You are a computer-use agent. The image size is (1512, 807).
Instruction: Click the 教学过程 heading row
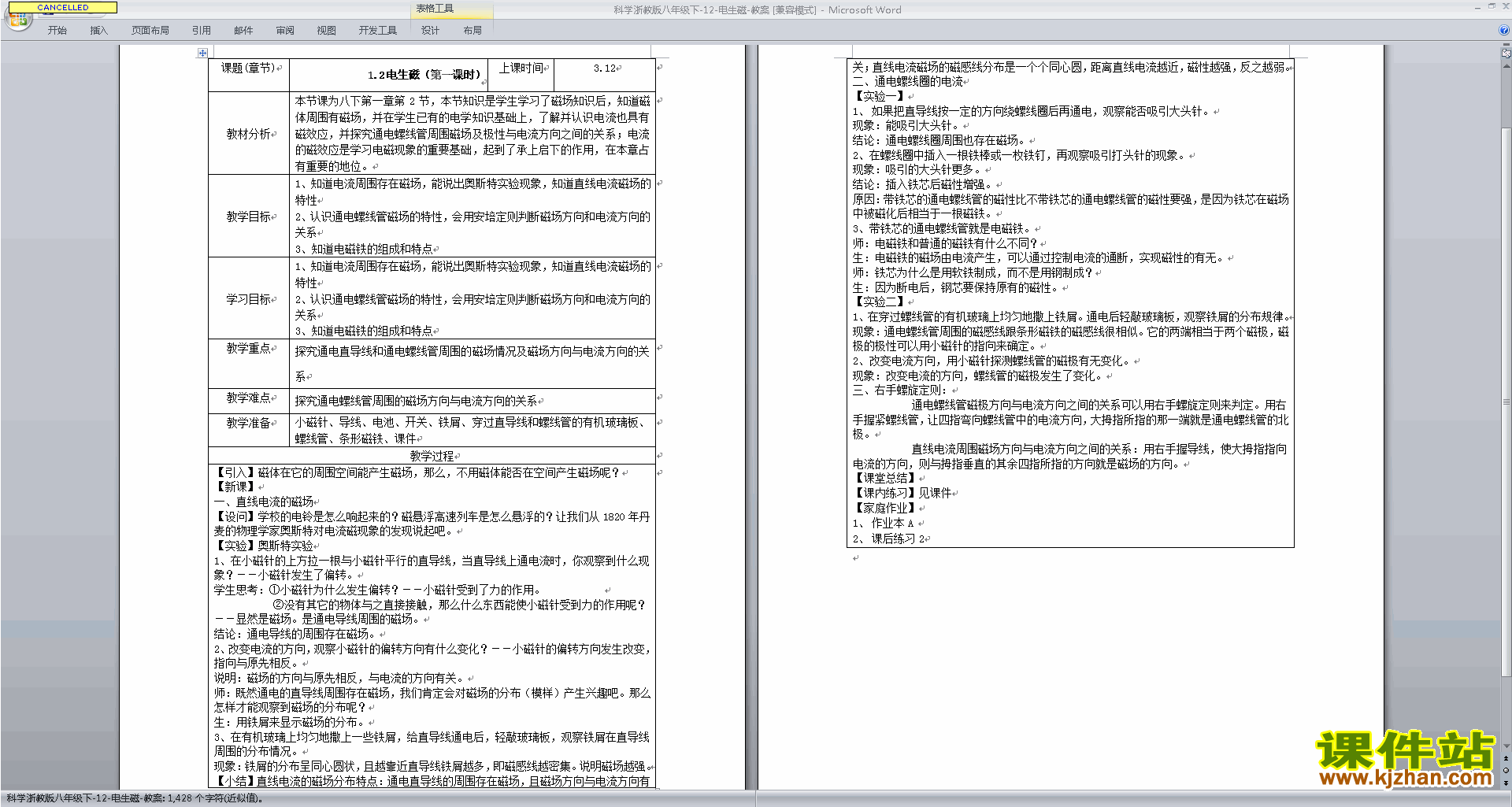tap(432, 456)
